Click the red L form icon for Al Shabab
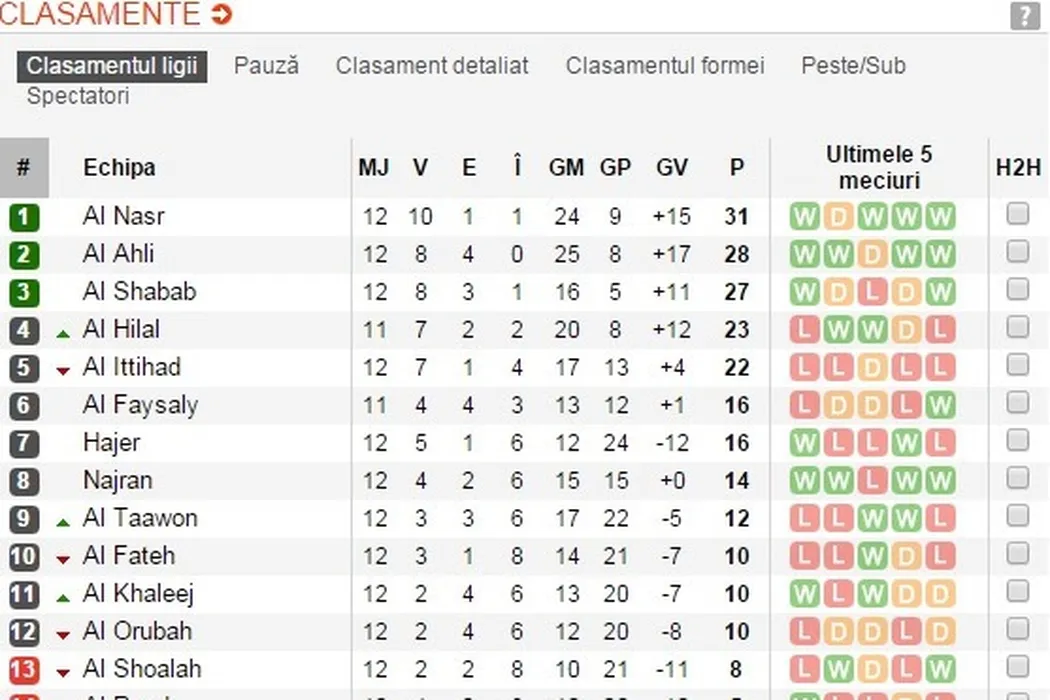 [872, 292]
